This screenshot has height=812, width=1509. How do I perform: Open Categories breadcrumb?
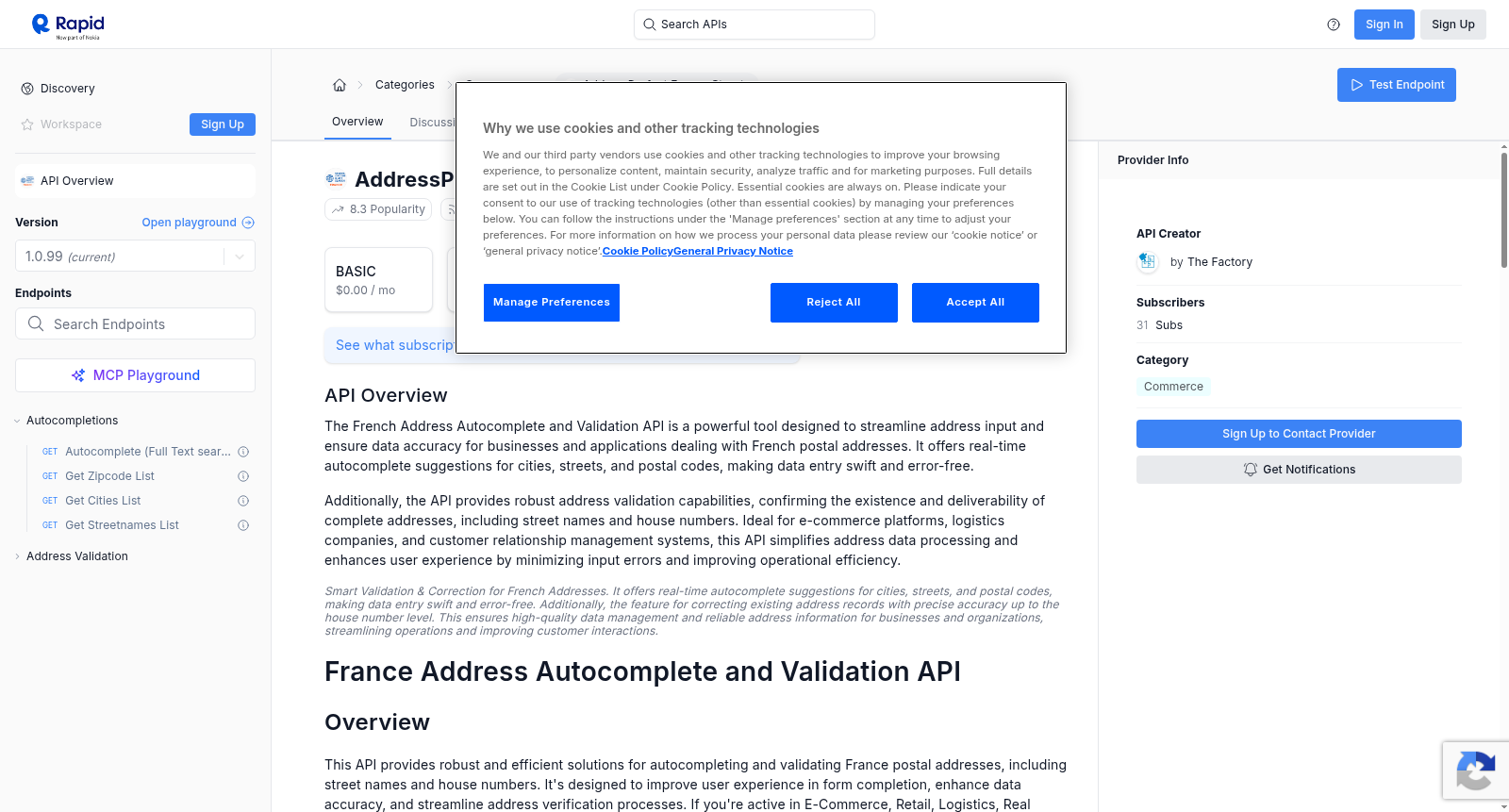(405, 85)
